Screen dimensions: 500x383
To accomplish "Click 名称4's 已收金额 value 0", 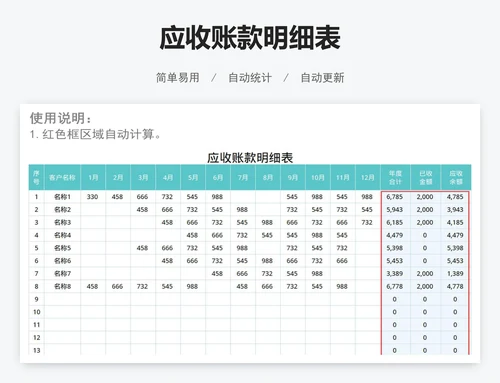I will pos(425,235).
